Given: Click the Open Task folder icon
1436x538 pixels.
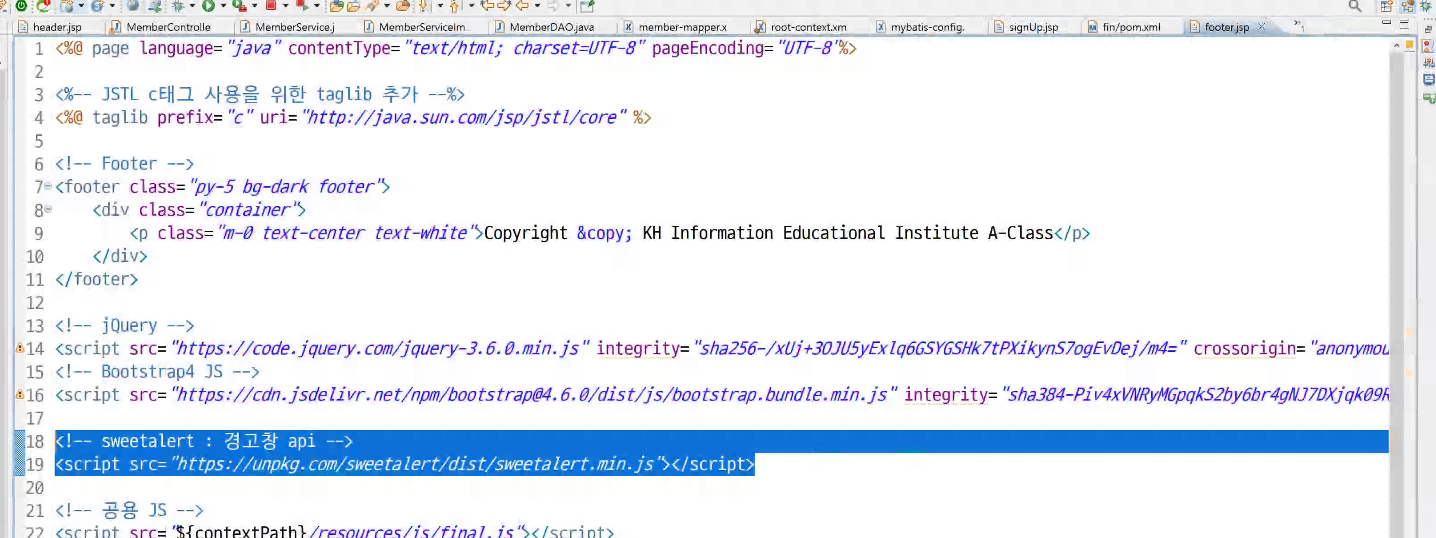Looking at the screenshot, I should (x=353, y=6).
